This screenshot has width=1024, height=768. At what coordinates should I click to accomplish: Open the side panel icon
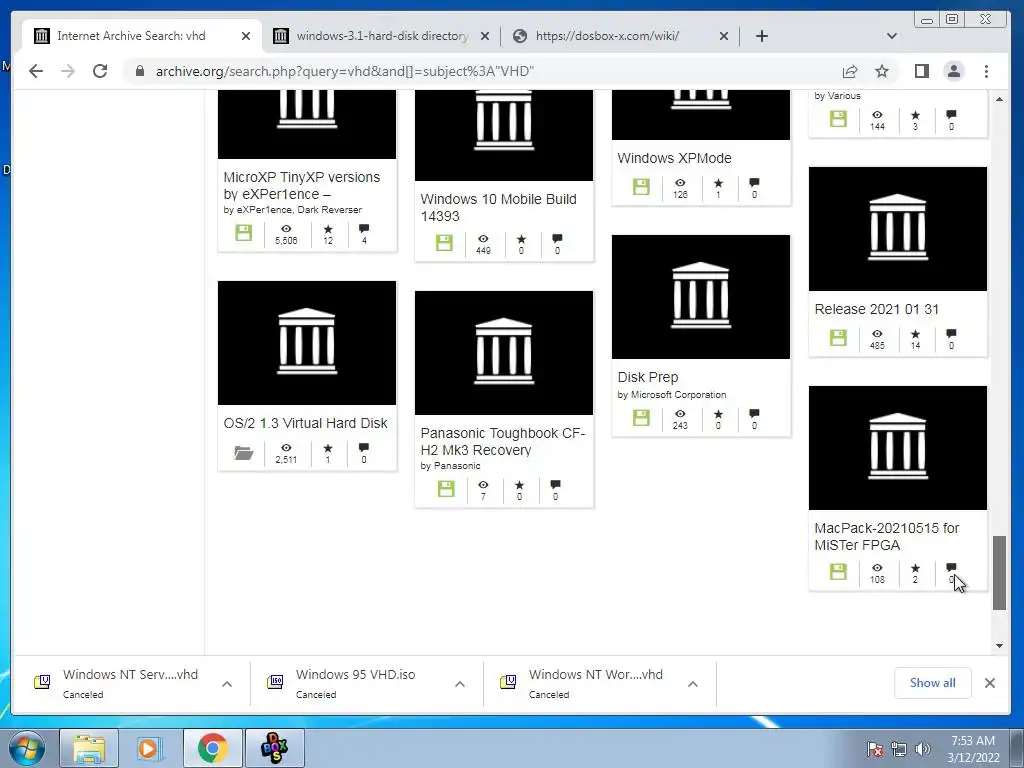(x=921, y=71)
